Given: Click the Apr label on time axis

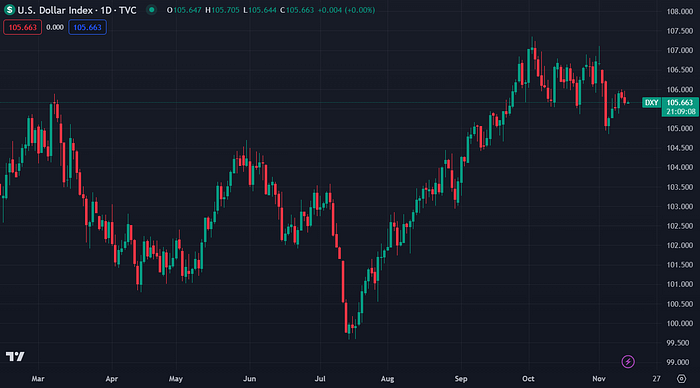Looking at the screenshot, I should click(x=112, y=379).
